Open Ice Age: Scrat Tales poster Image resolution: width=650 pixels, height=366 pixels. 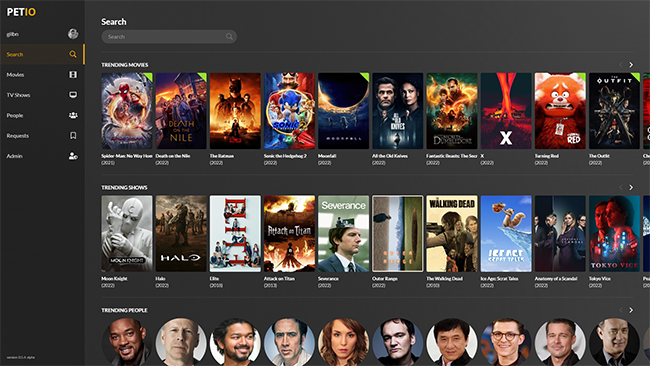pyautogui.click(x=506, y=234)
